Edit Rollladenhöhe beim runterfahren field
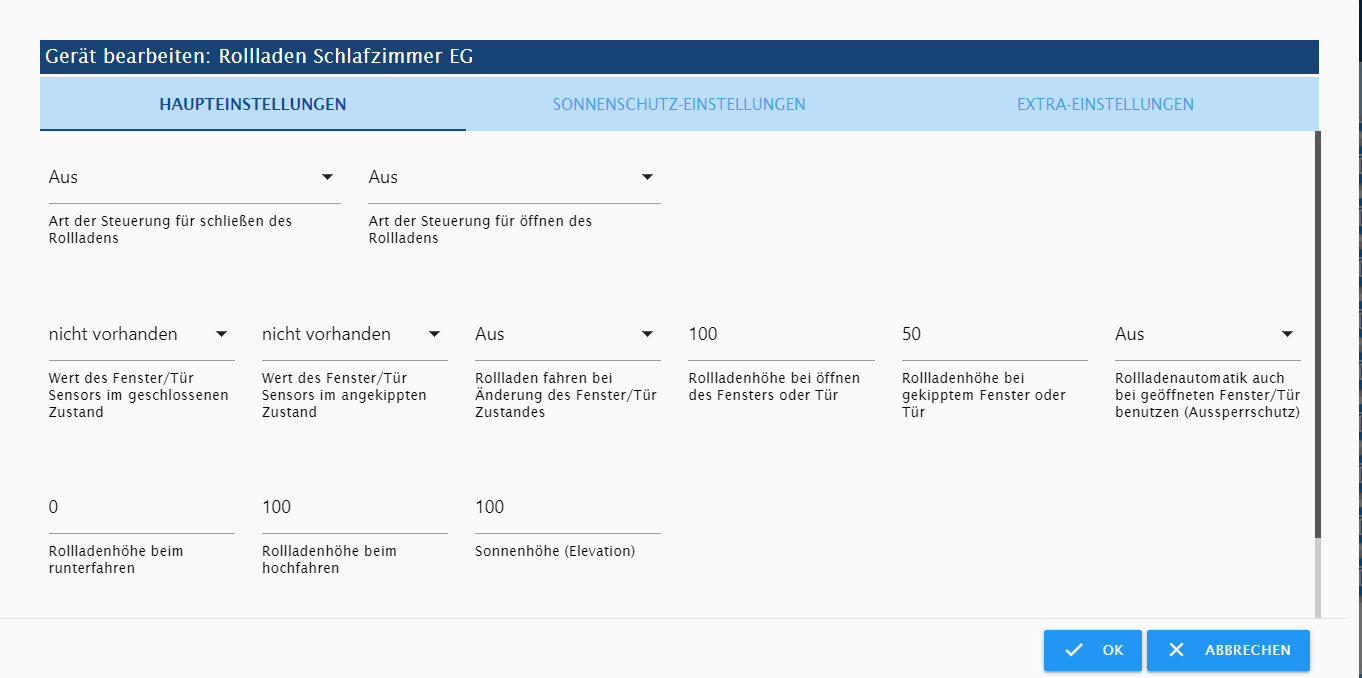1362x678 pixels. 141,507
